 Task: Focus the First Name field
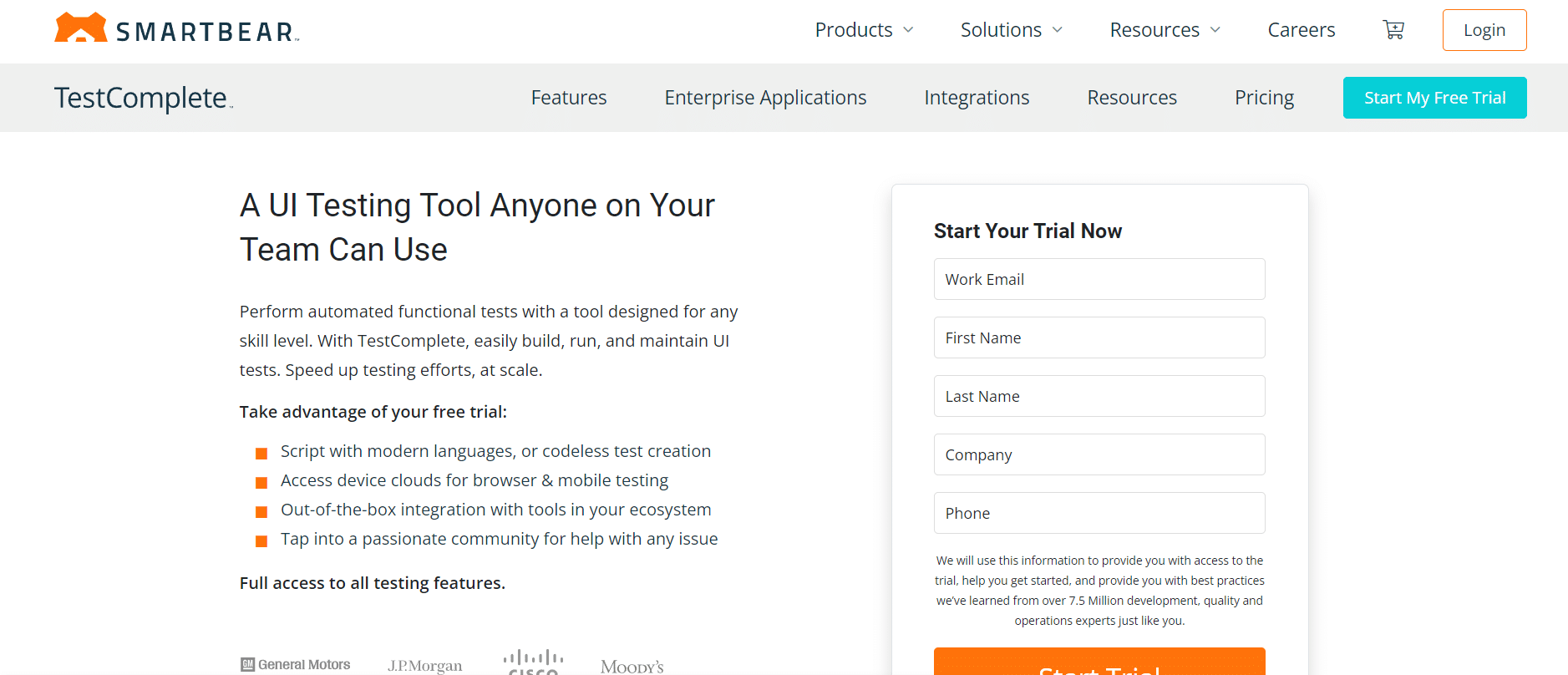coord(1099,337)
